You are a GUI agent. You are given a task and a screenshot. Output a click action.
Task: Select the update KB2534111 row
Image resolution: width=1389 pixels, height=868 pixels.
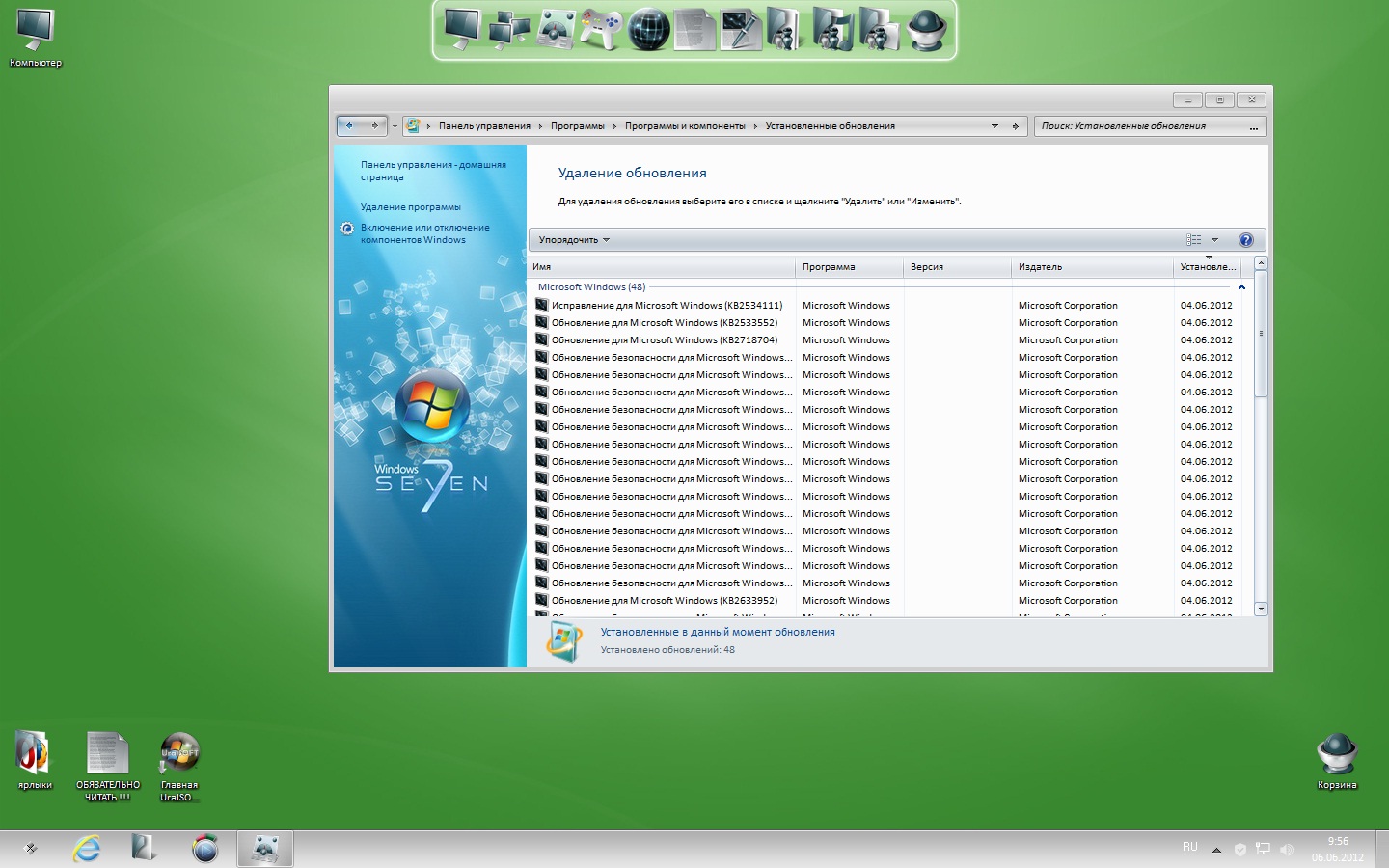tap(886, 305)
